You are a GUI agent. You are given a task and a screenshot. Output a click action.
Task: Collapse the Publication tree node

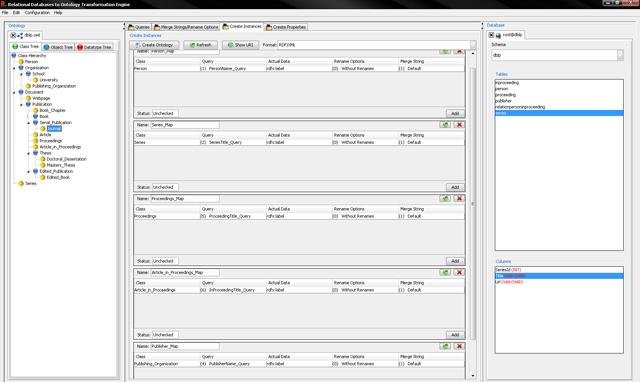pos(22,105)
